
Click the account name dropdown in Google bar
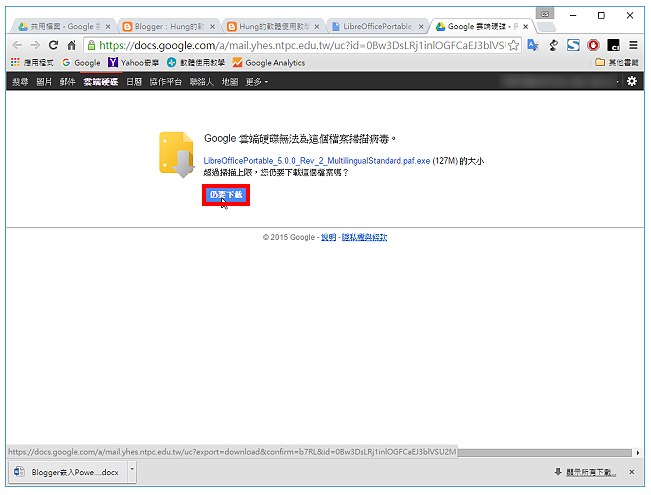(x=559, y=81)
